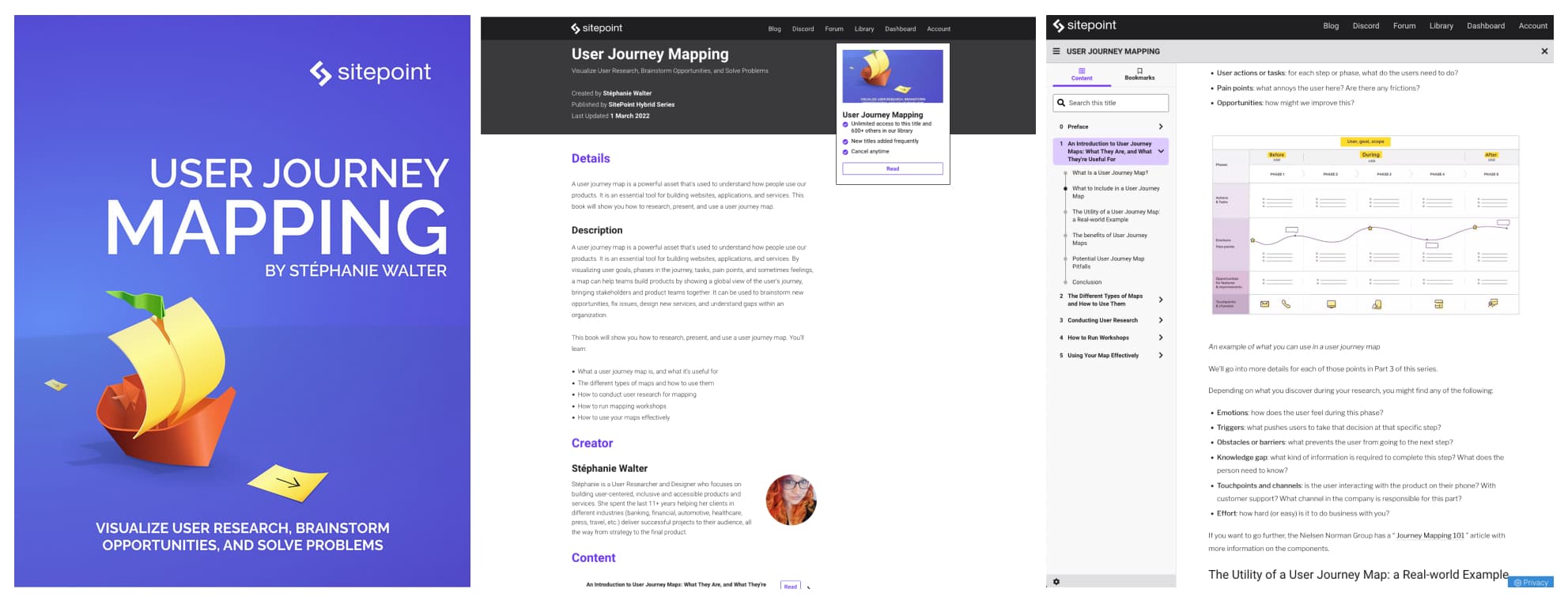Switch to the Content tab in the reader sidebar
Screen dimensions: 1568x604
tap(1082, 74)
